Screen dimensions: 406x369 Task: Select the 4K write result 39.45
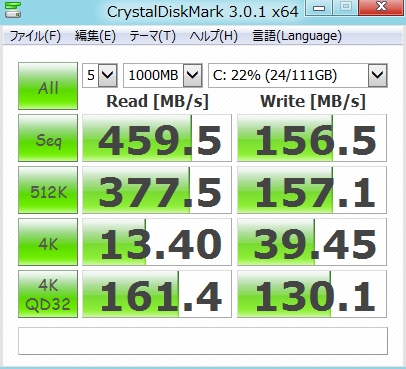[x=312, y=242]
